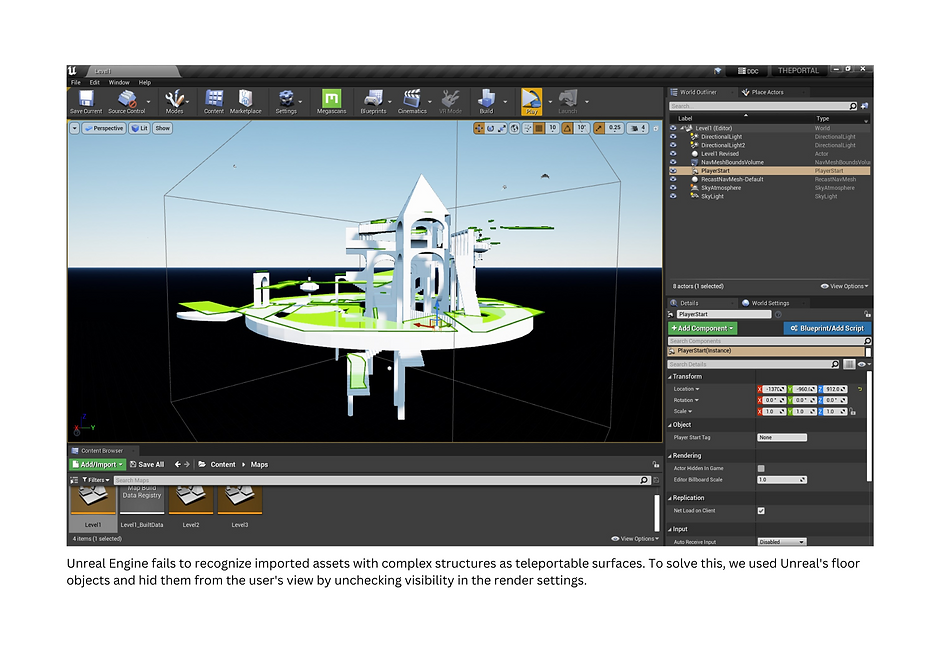The height and width of the screenshot is (662, 940).
Task: Click the Outliner add-folder icon beside search
Action: pyautogui.click(x=864, y=106)
